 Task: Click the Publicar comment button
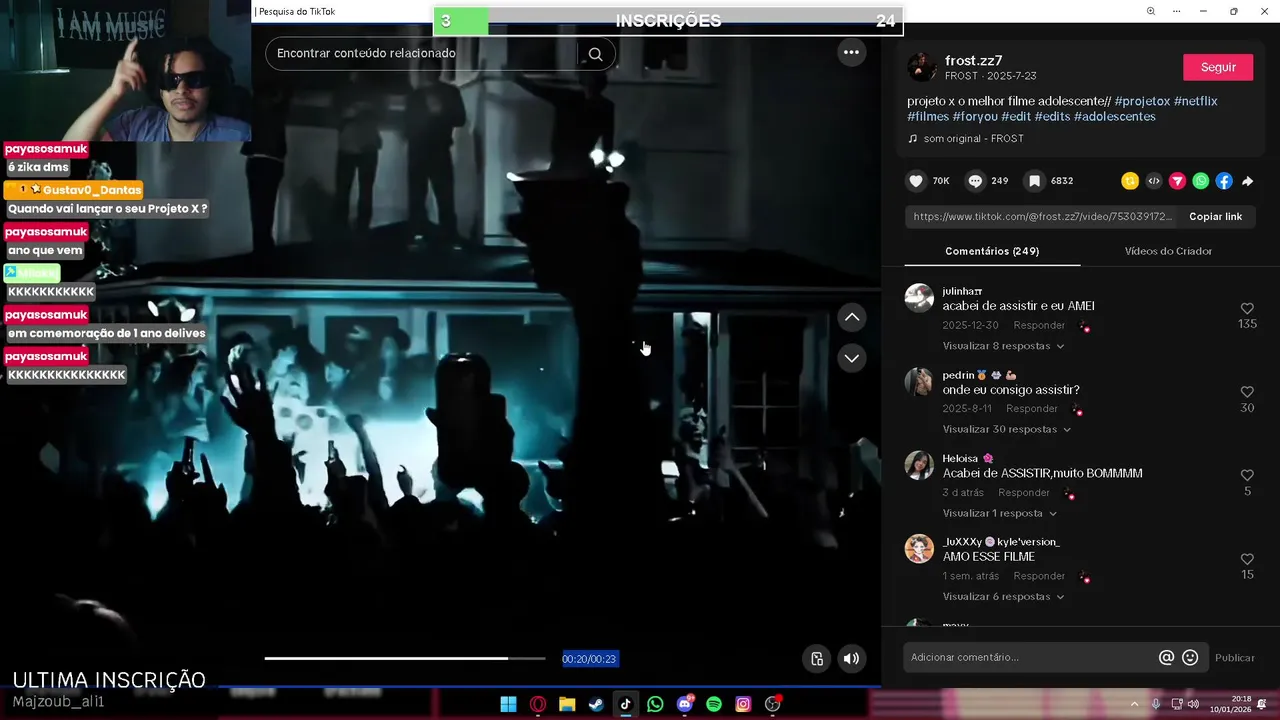point(1234,657)
